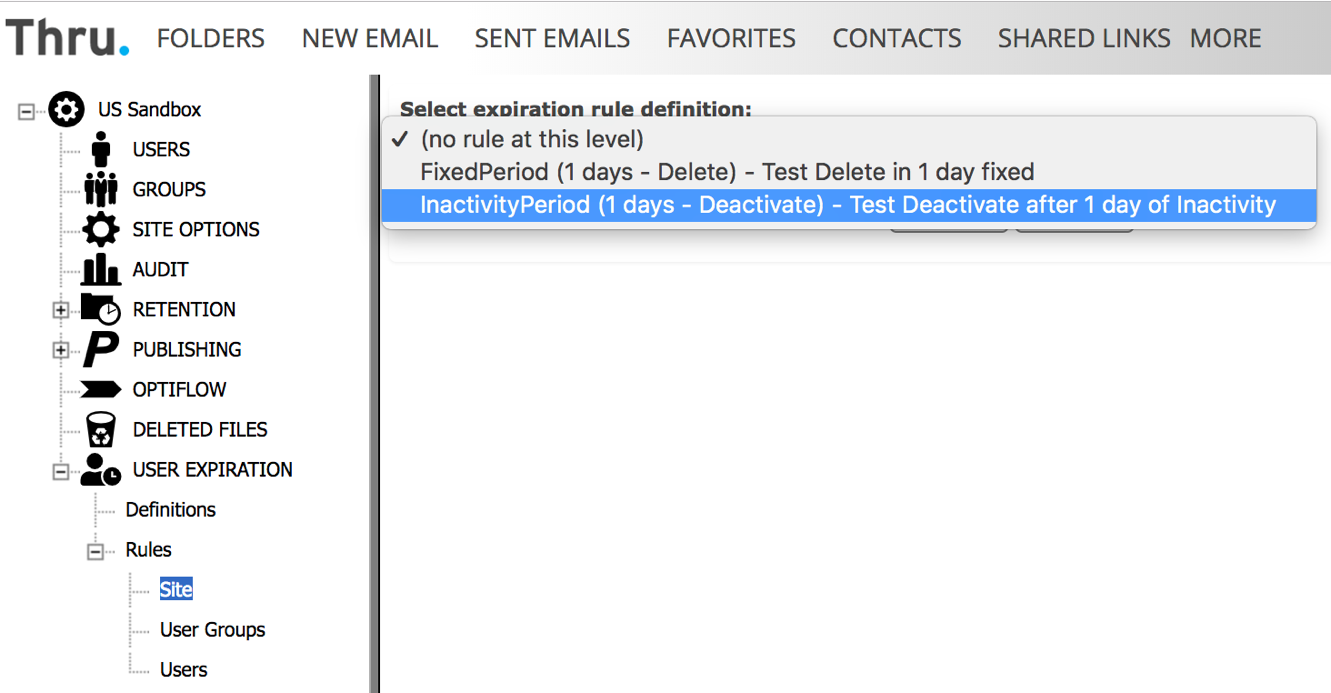The height and width of the screenshot is (693, 1331).
Task: Click the User Expiration person-clock icon
Action: click(x=101, y=469)
